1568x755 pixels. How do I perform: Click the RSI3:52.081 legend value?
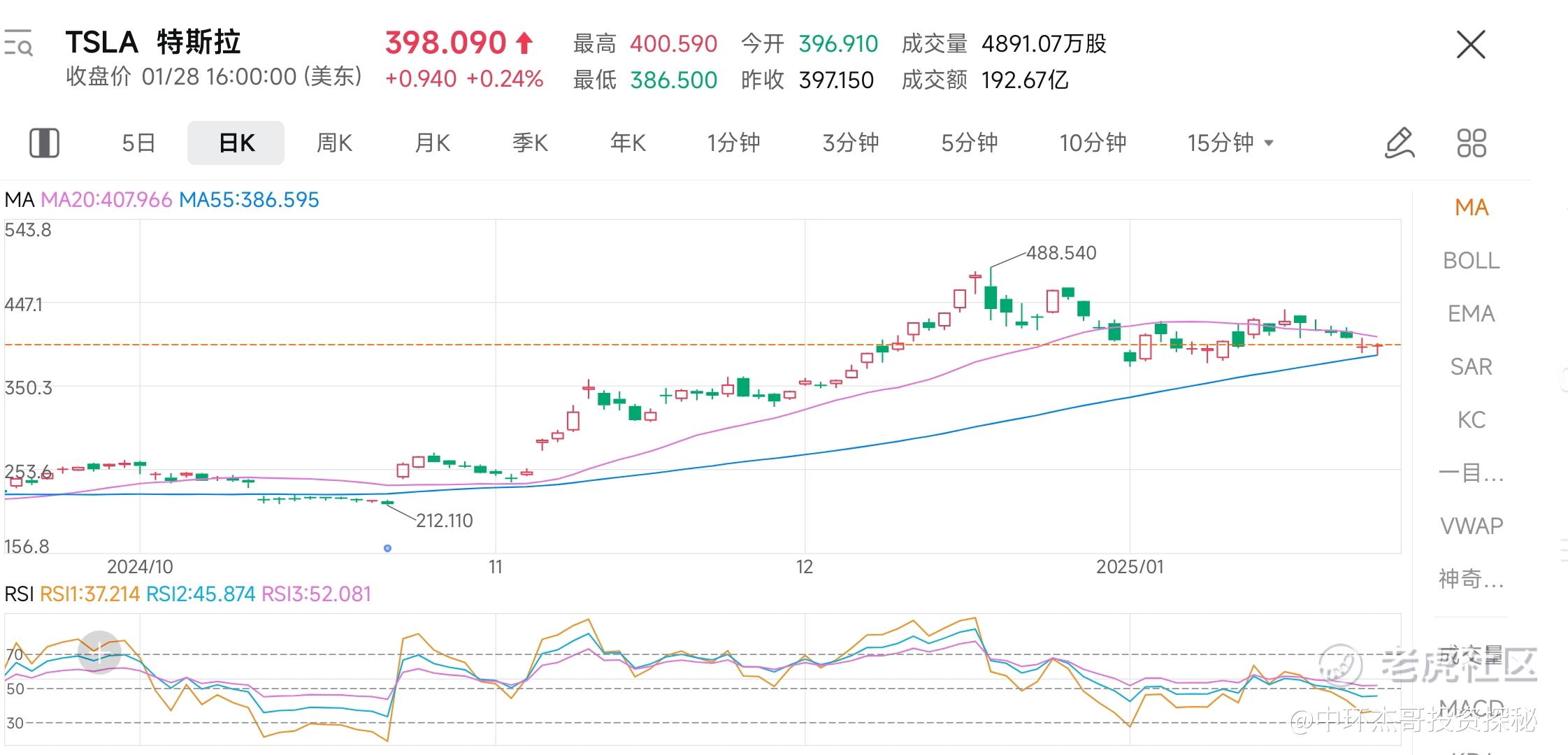(x=316, y=594)
